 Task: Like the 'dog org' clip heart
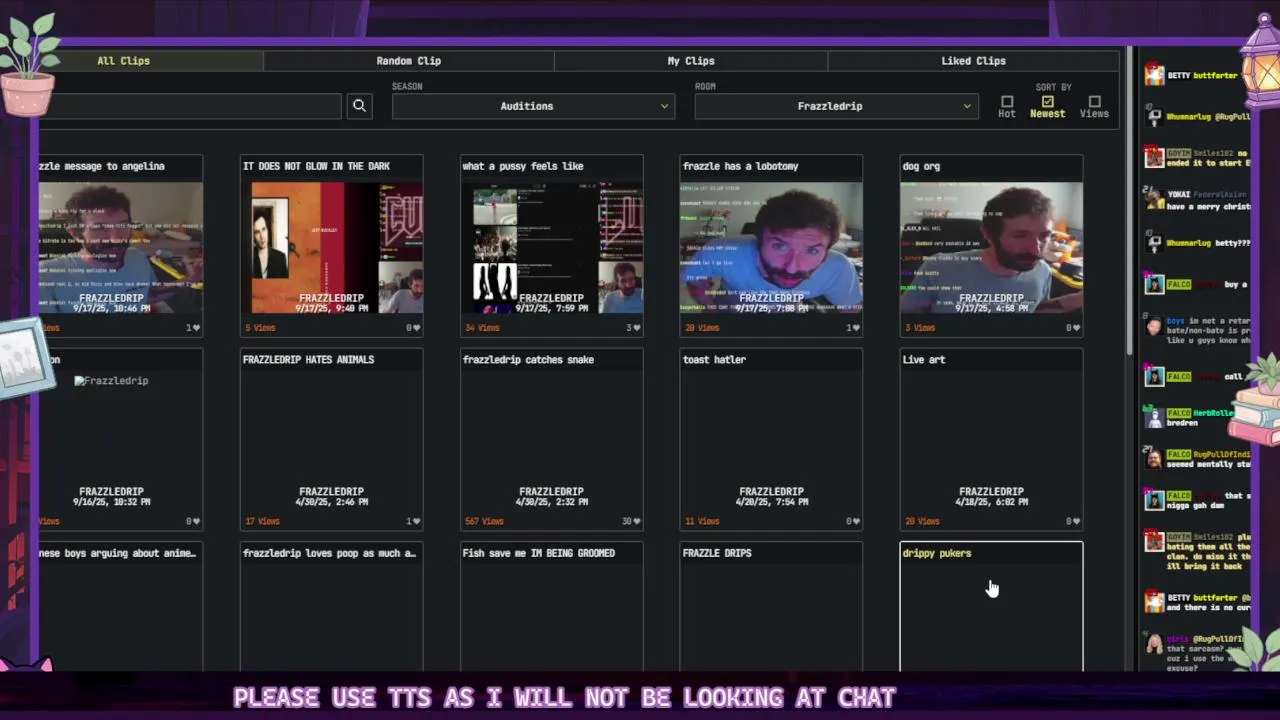(x=1074, y=328)
